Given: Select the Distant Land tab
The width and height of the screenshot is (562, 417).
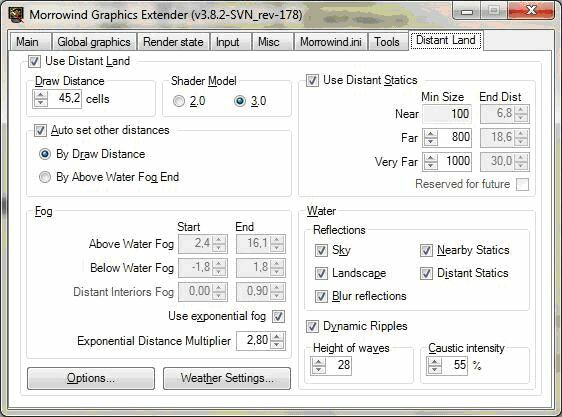Looking at the screenshot, I should [446, 40].
